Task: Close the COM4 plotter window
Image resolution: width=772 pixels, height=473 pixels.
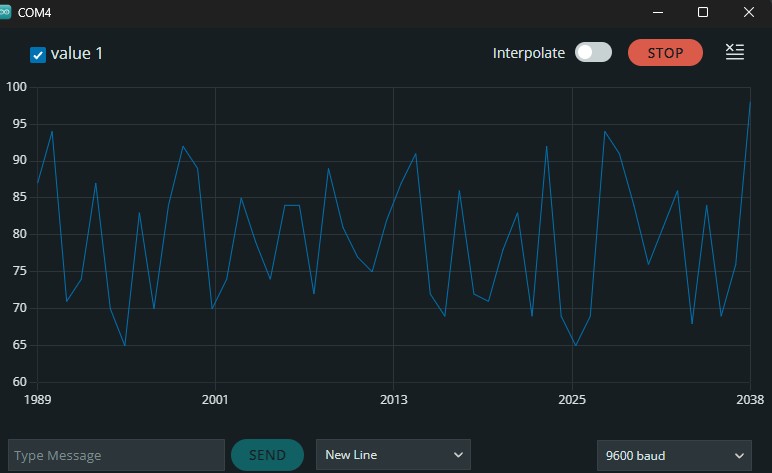Action: click(x=749, y=12)
